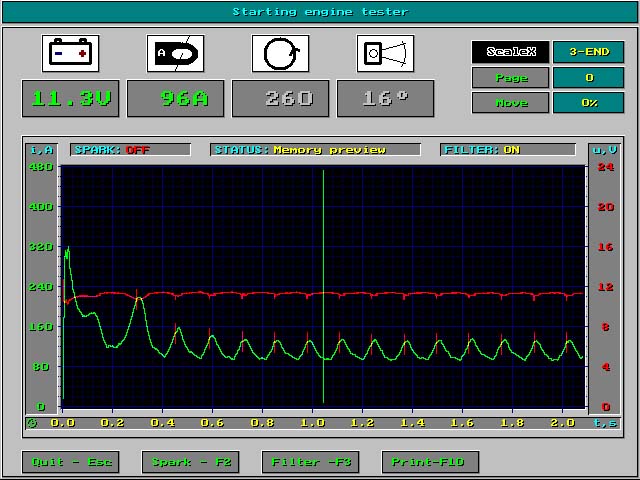640x480 pixels.
Task: Click the Print-F10 button
Action: point(430,462)
